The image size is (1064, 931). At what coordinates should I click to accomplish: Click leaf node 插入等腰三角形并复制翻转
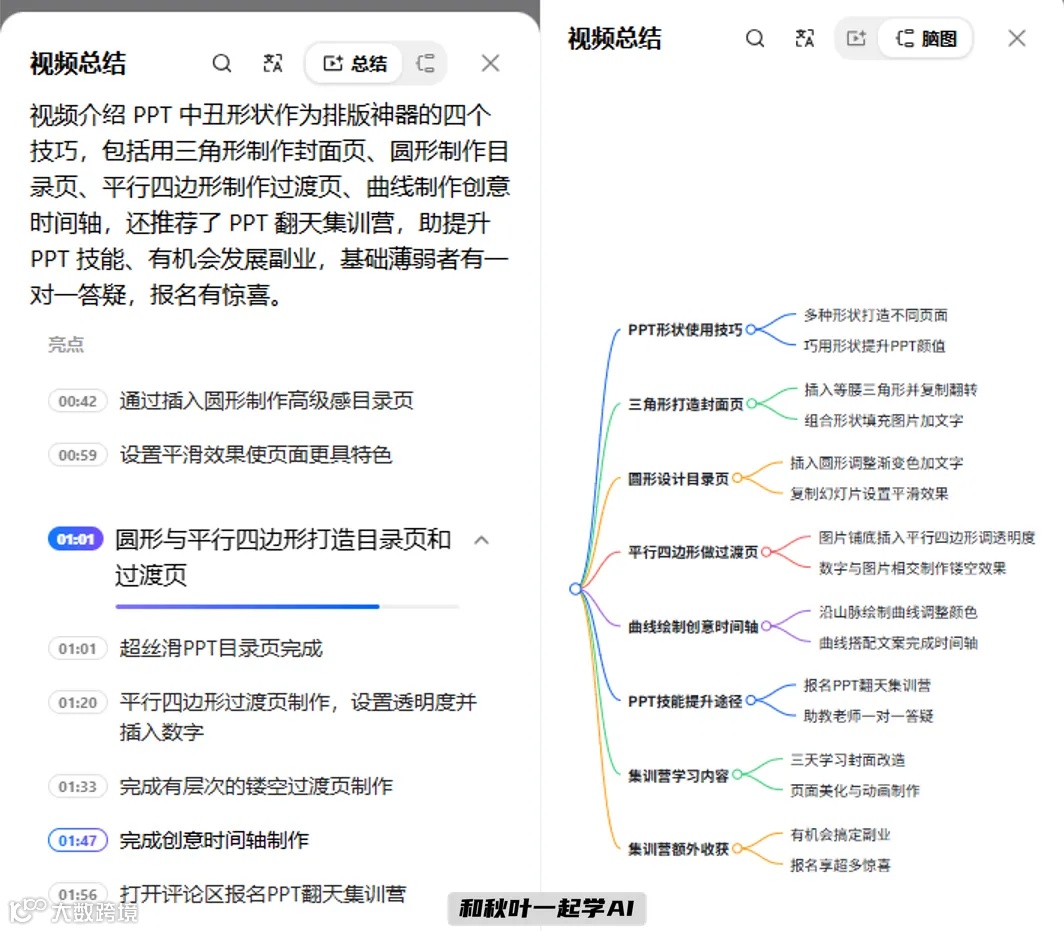point(890,390)
